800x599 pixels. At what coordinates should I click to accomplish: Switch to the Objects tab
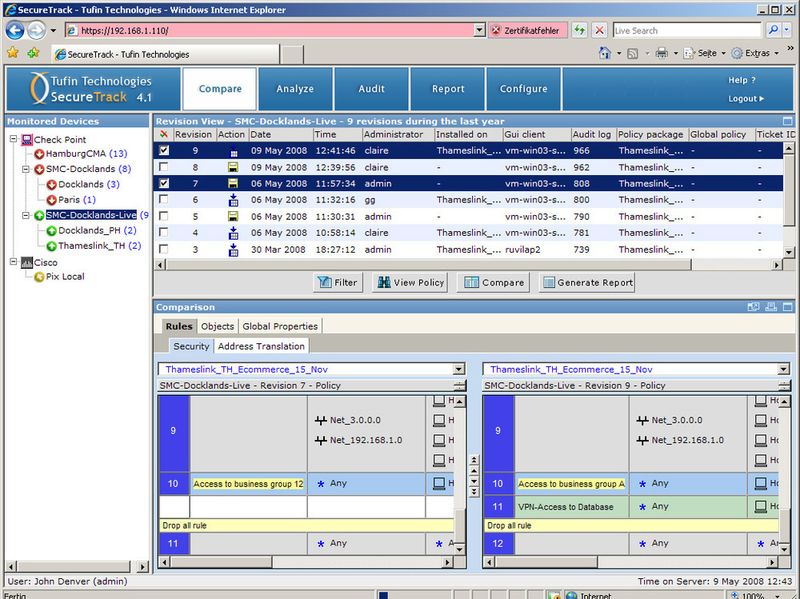tap(217, 327)
